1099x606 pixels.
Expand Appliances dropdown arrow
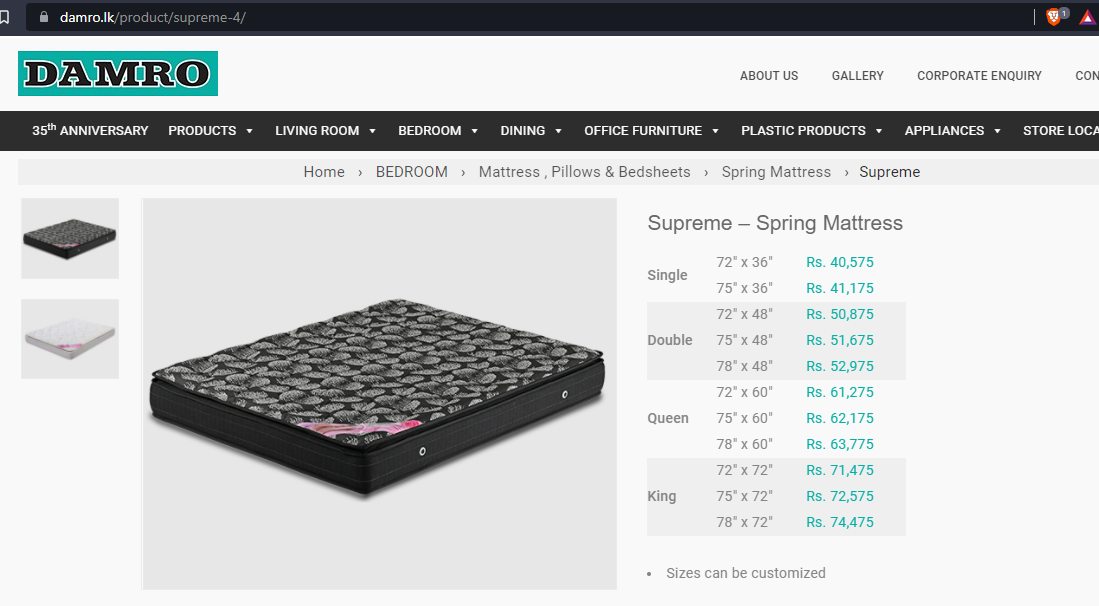997,131
